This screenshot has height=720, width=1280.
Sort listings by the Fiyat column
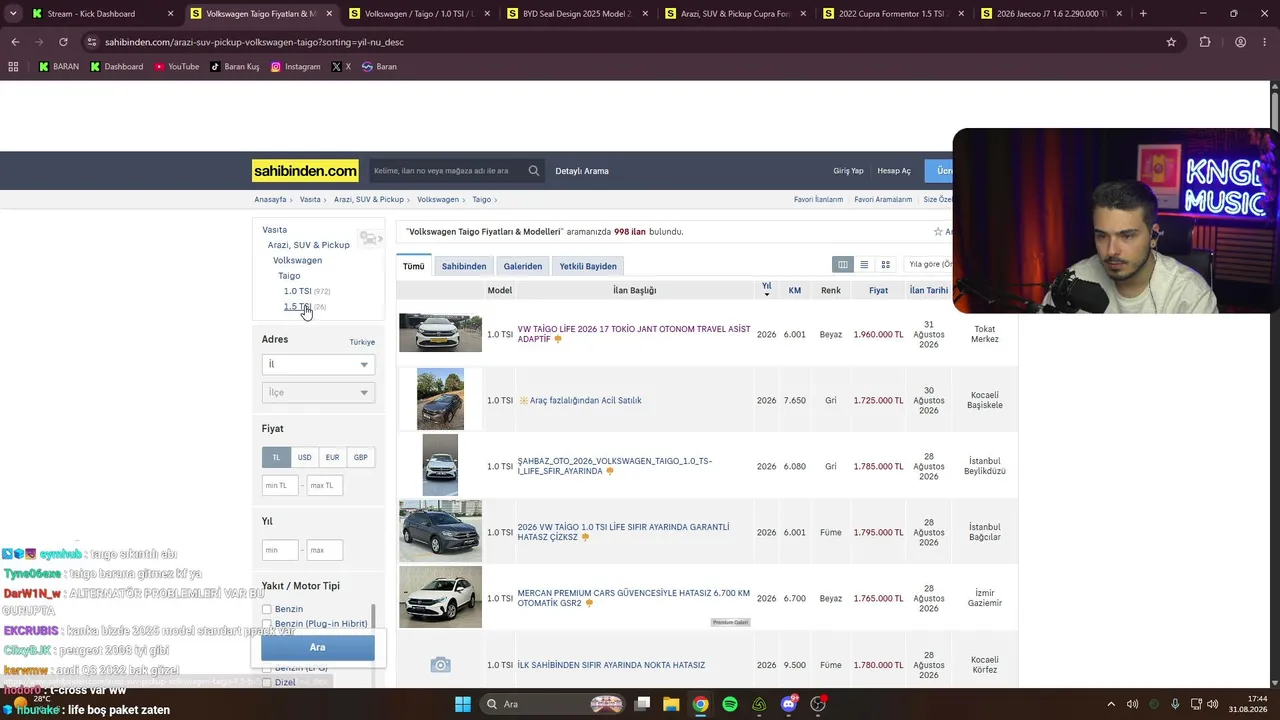pyautogui.click(x=878, y=290)
